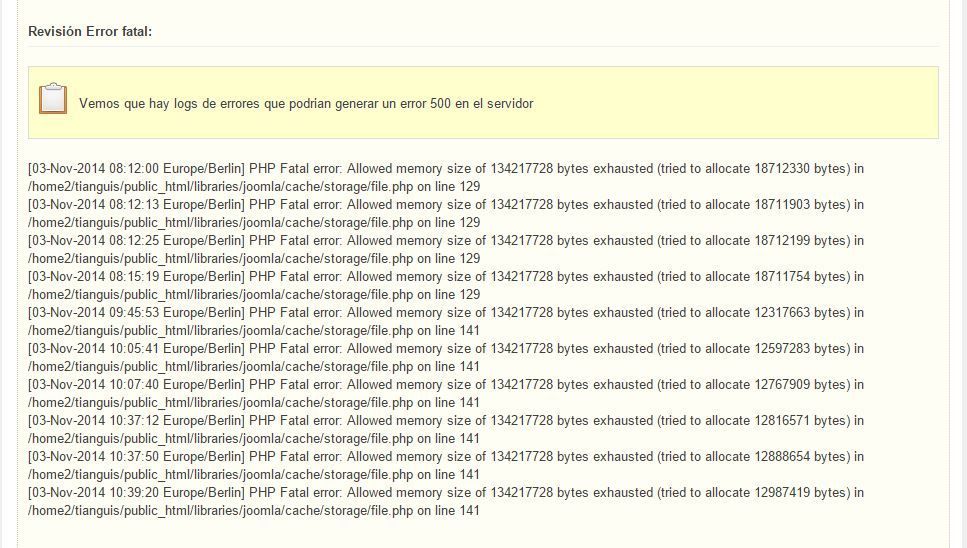
Task: Click file path under the 08:15:19 entry
Action: pyautogui.click(x=220, y=295)
